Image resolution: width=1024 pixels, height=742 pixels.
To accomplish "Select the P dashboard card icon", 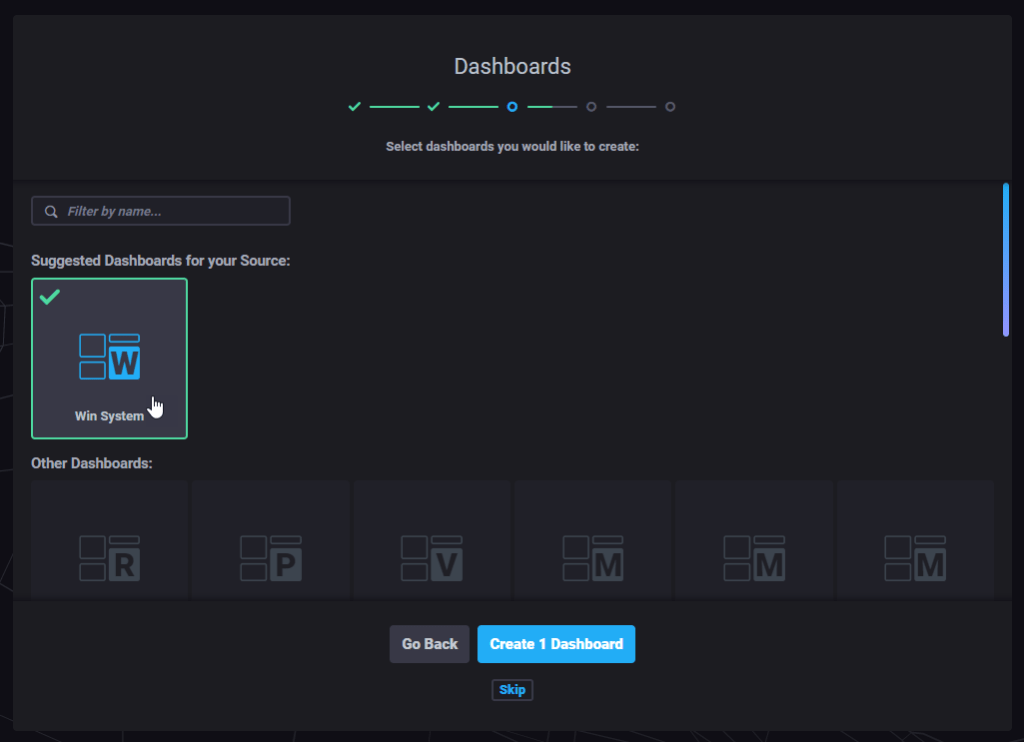I will click(270, 558).
